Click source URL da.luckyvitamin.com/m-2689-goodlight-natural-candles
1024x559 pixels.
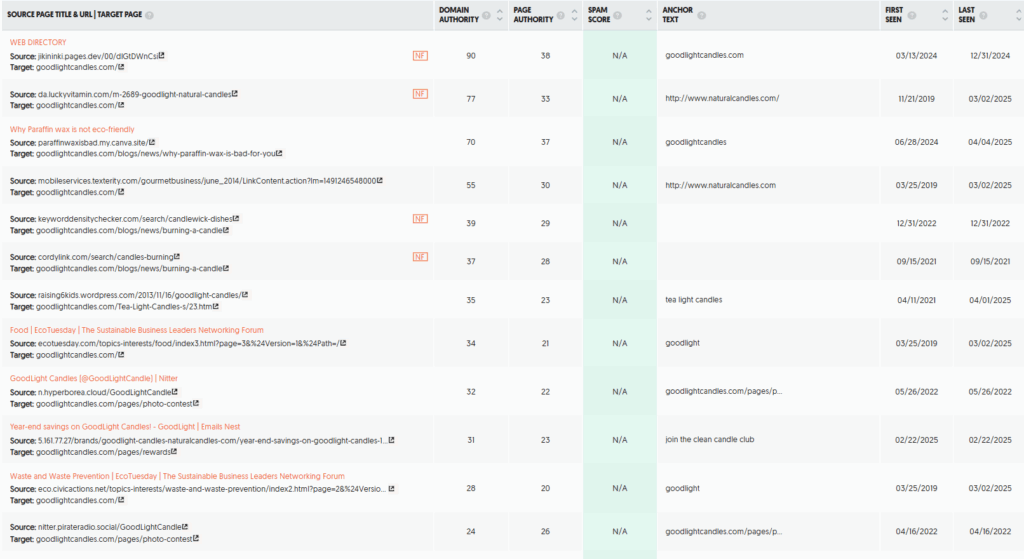[134, 95]
